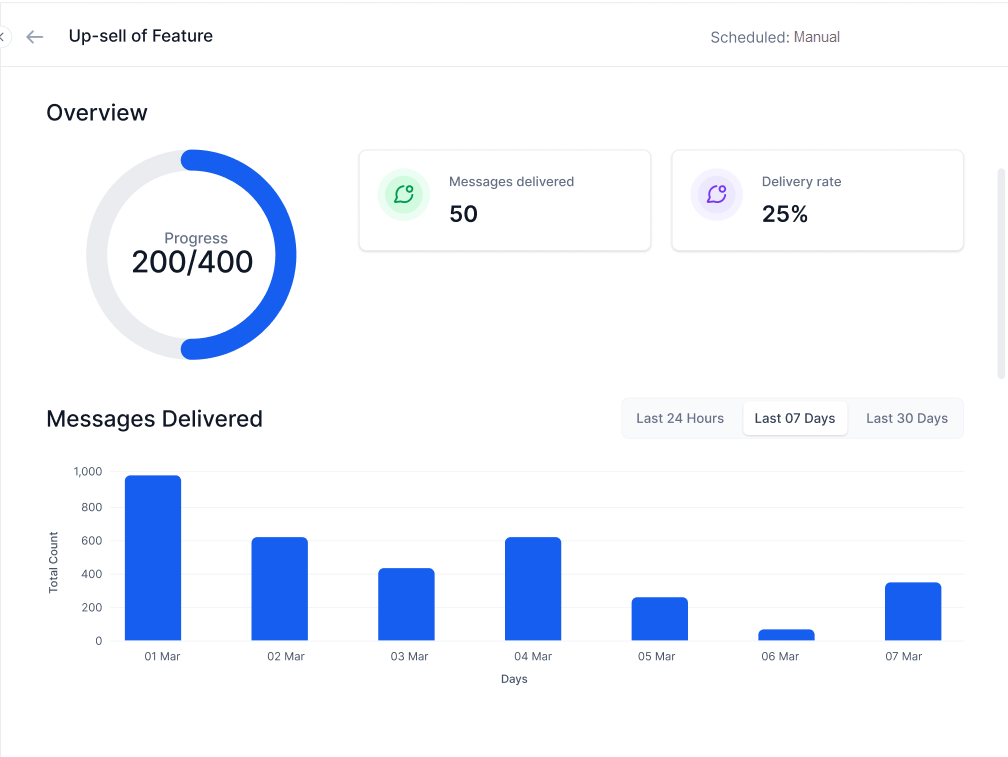Click the Scheduled: Manual label
The image size is (1008, 757).
click(x=775, y=37)
